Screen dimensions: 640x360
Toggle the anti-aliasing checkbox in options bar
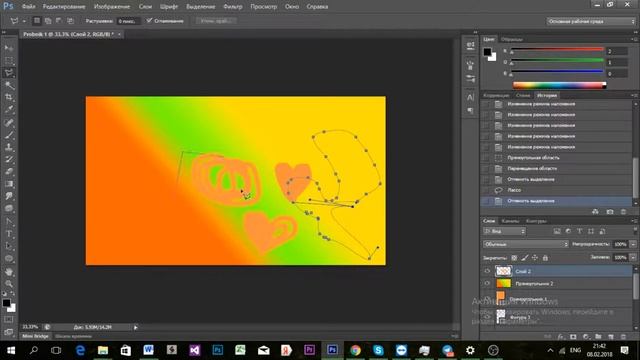click(149, 20)
